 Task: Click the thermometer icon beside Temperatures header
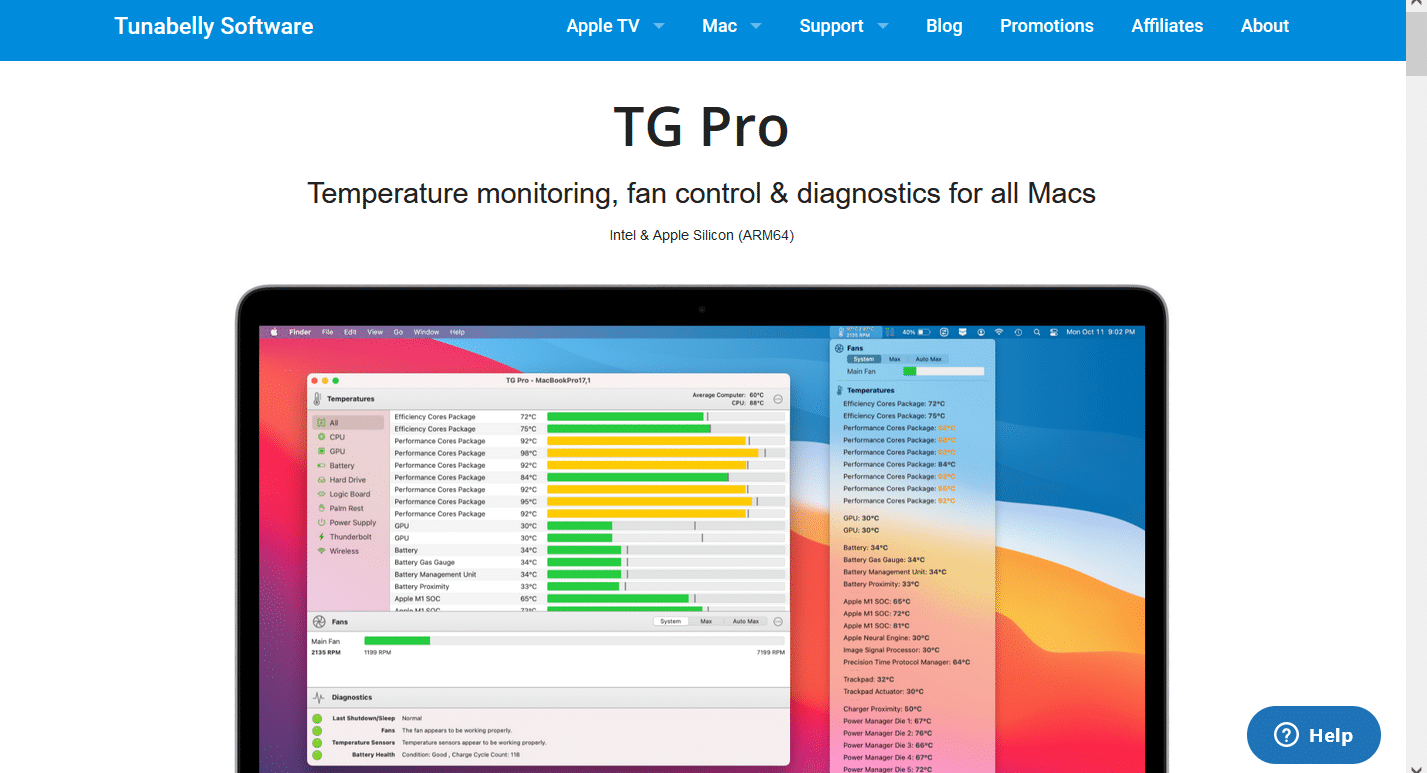pyautogui.click(x=317, y=398)
